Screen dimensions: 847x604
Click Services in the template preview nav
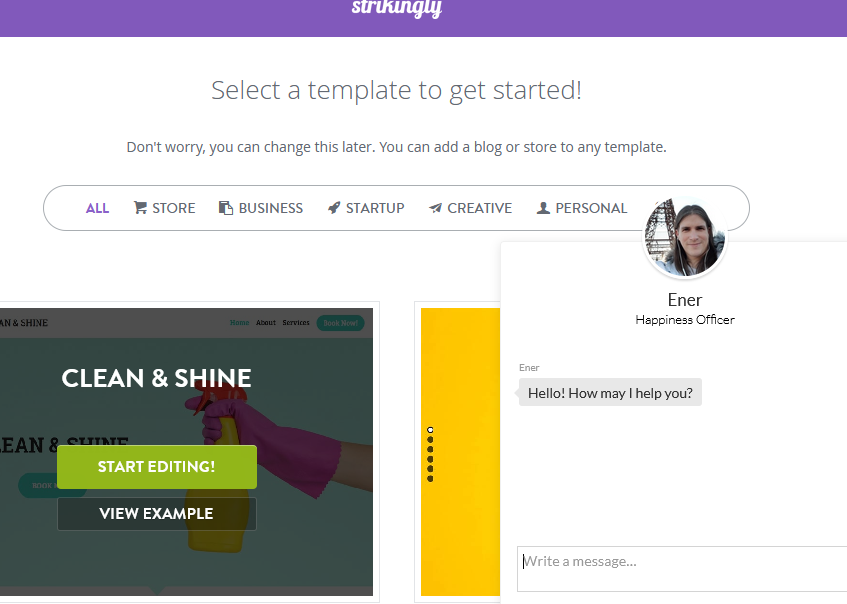pos(296,323)
